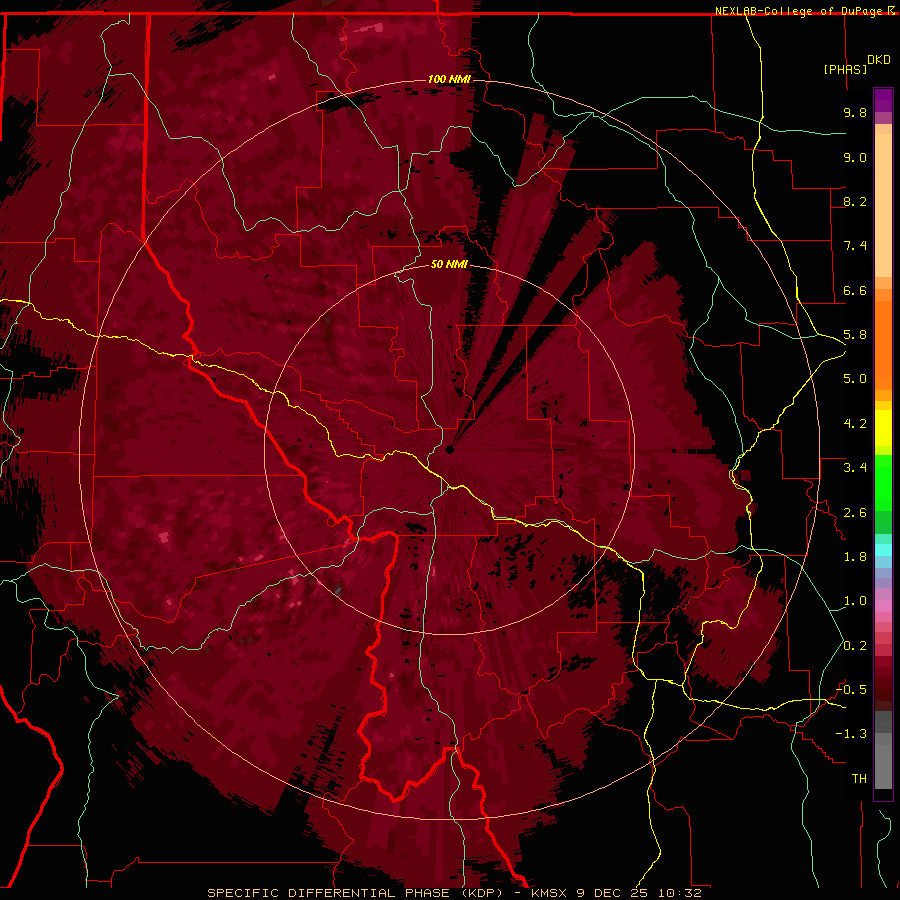The image size is (900, 900).
Task: Click the 50 NMI range ring label
Action: click(449, 264)
